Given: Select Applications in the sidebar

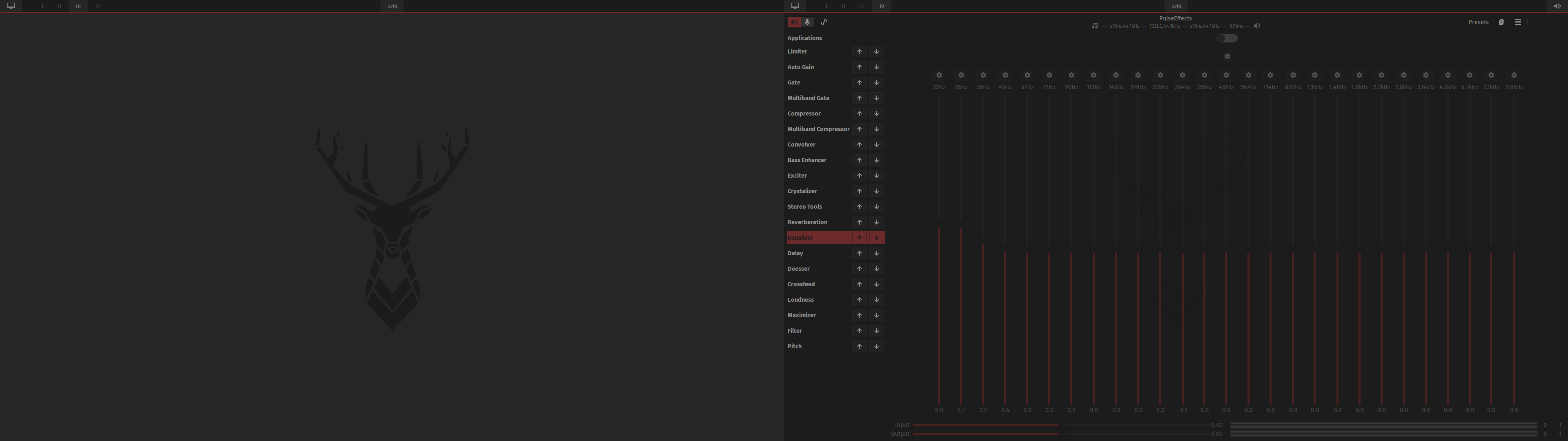Looking at the screenshot, I should (805, 38).
